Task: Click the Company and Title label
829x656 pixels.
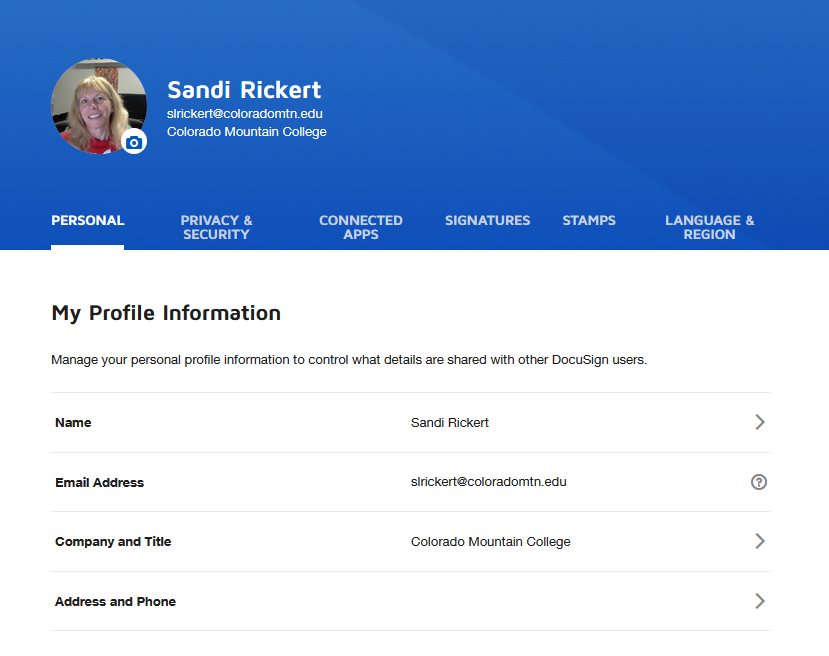Action: pyautogui.click(x=113, y=542)
